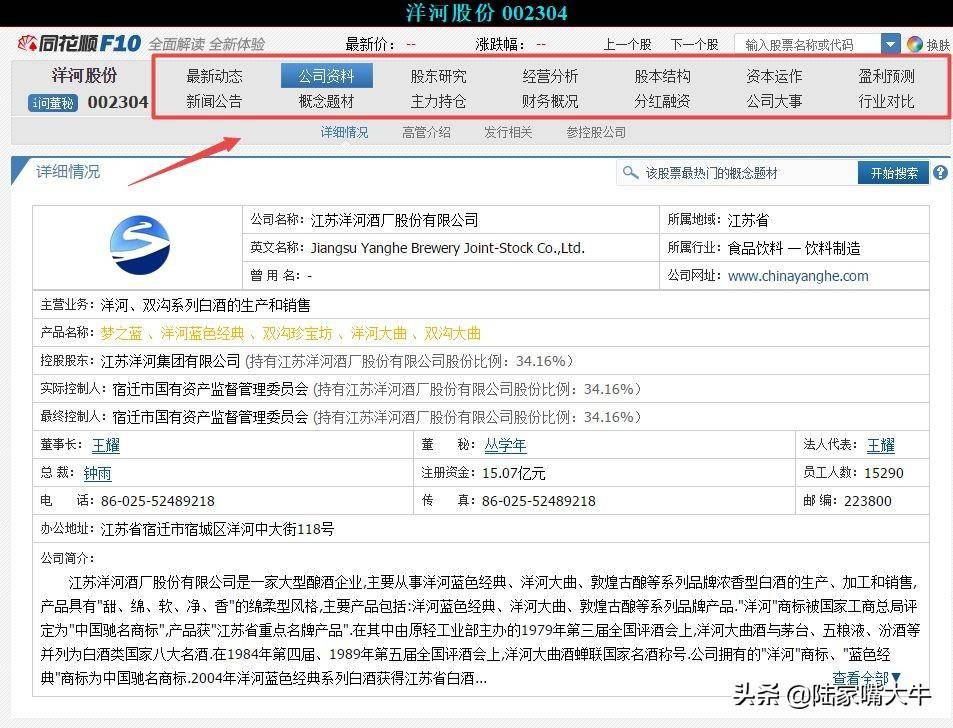This screenshot has height=728, width=953.
Task: Open the 资本运作 tab
Action: 774,77
